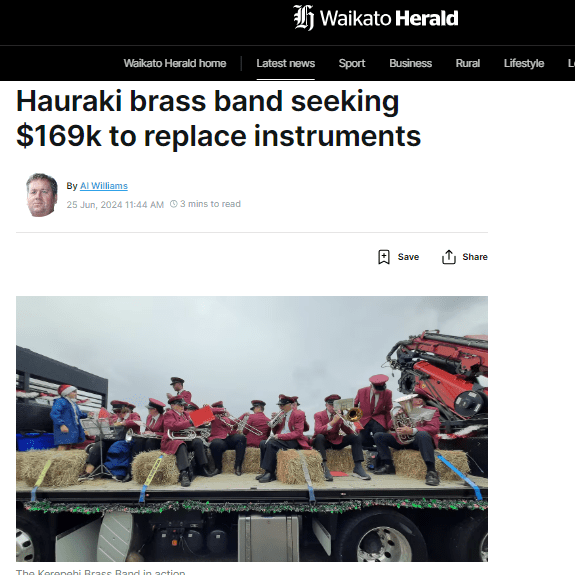Image resolution: width=575 pixels, height=575 pixels.
Task: Open the Lifestyle section
Action: click(x=524, y=63)
